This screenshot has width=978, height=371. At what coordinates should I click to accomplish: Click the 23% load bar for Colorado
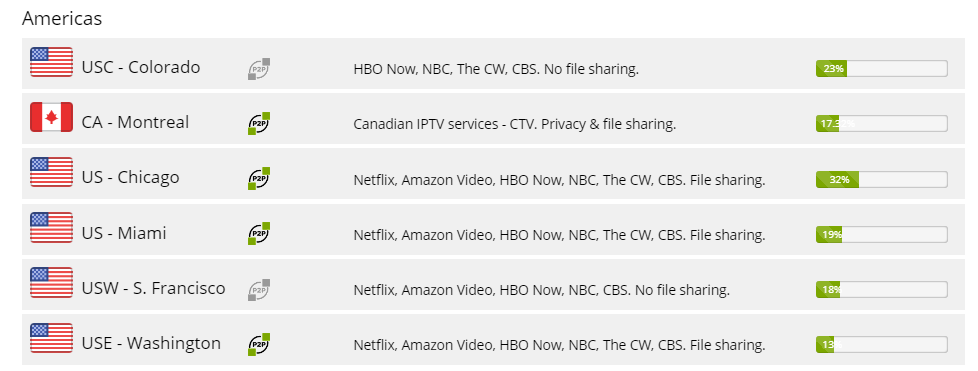pyautogui.click(x=881, y=69)
